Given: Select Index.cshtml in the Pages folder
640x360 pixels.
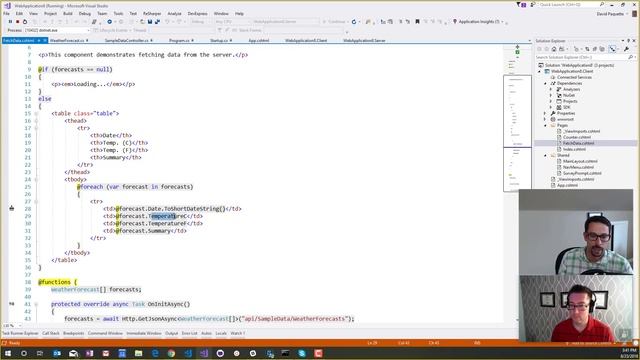Looking at the screenshot, I should click(574, 149).
